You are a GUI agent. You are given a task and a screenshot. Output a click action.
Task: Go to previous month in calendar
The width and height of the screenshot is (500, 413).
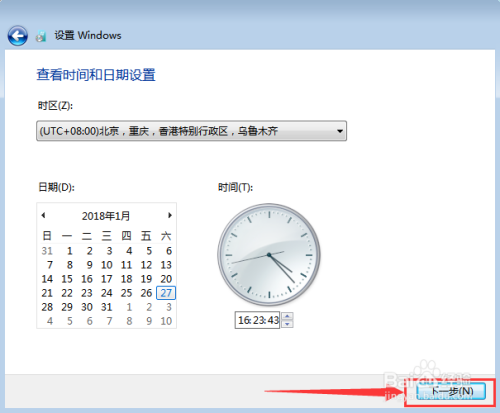43,215
